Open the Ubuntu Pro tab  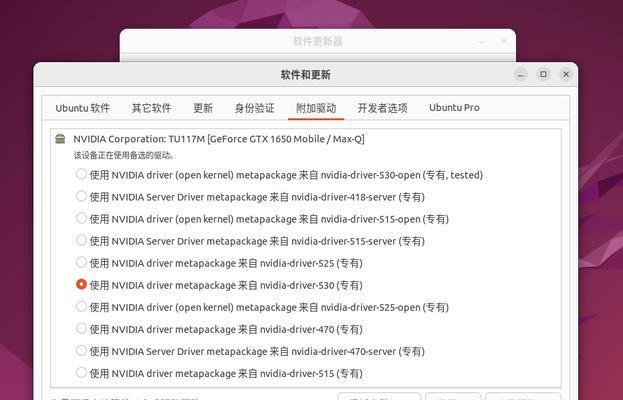coord(454,108)
